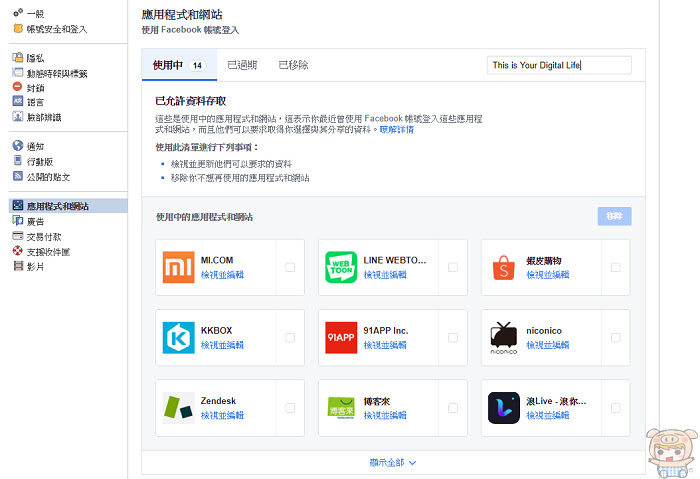Screen dimensions: 700x479
Task: Open 檢視並編輯 under MI.COM
Action: pos(222,275)
